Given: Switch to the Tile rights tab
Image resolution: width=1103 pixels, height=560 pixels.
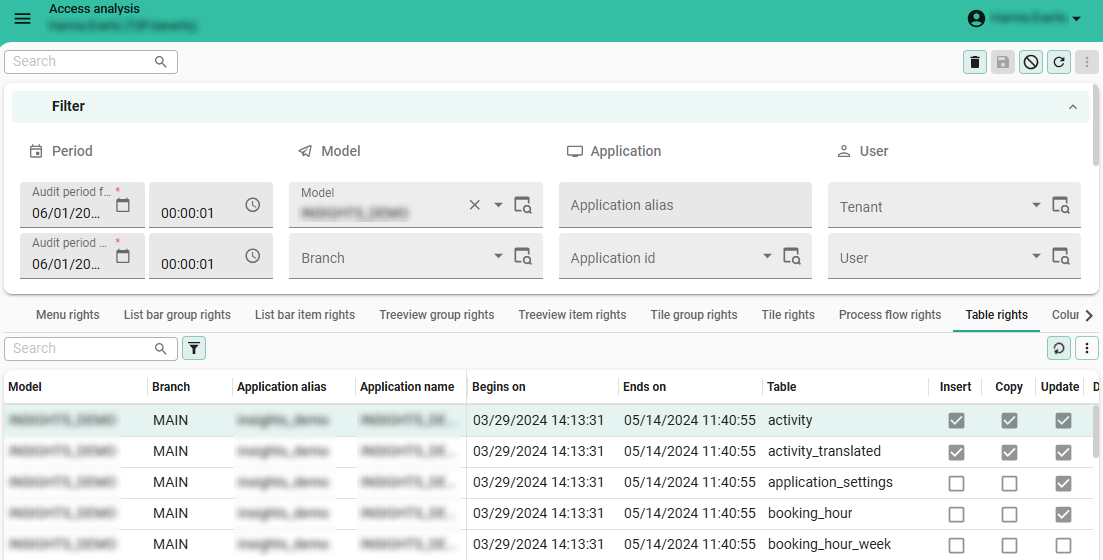Looking at the screenshot, I should (x=788, y=314).
